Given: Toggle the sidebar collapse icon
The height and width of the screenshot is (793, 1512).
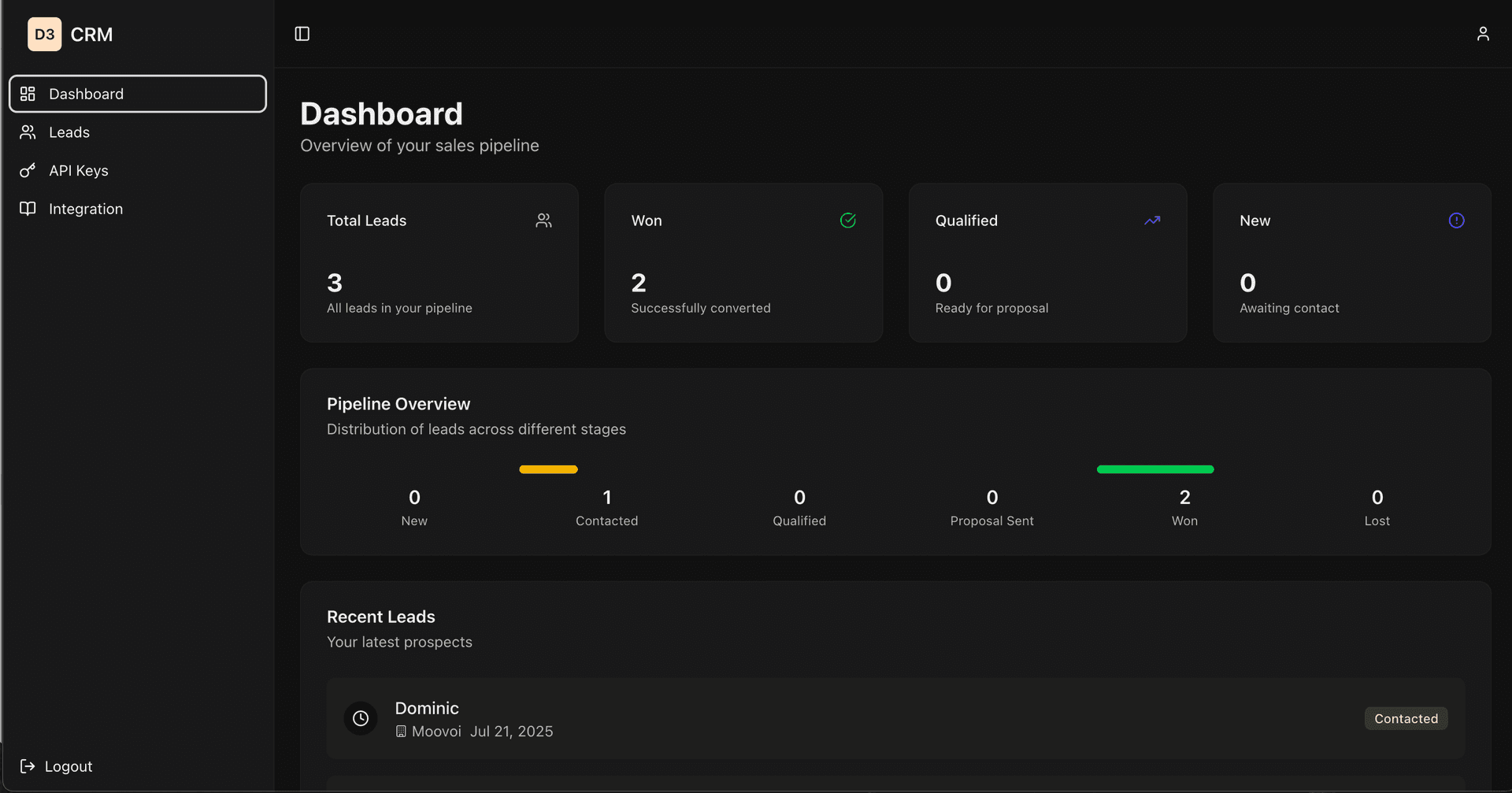Looking at the screenshot, I should click(302, 34).
